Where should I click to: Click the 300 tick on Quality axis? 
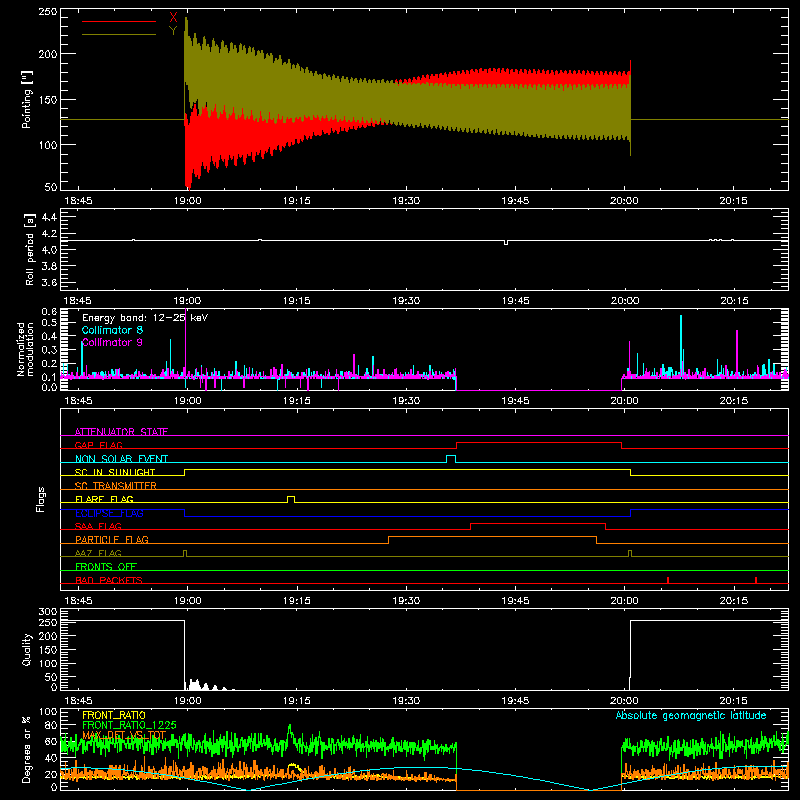coord(48,612)
